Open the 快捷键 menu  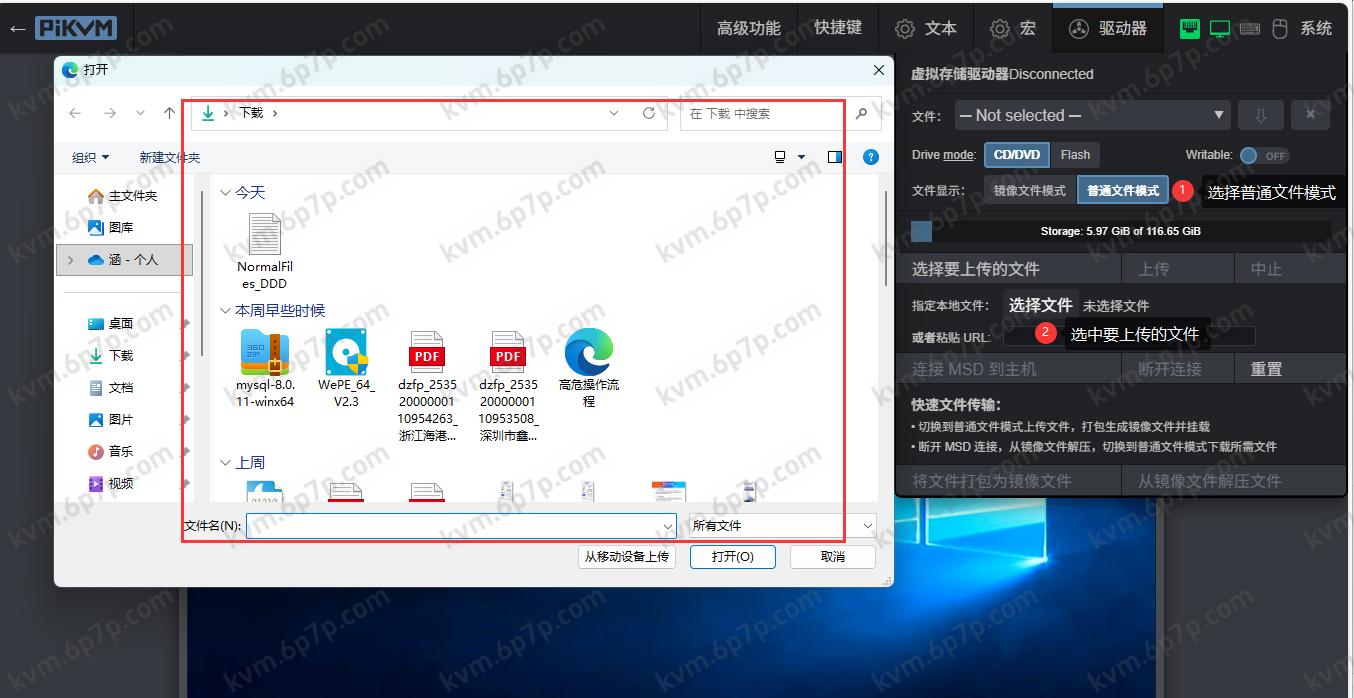point(837,28)
